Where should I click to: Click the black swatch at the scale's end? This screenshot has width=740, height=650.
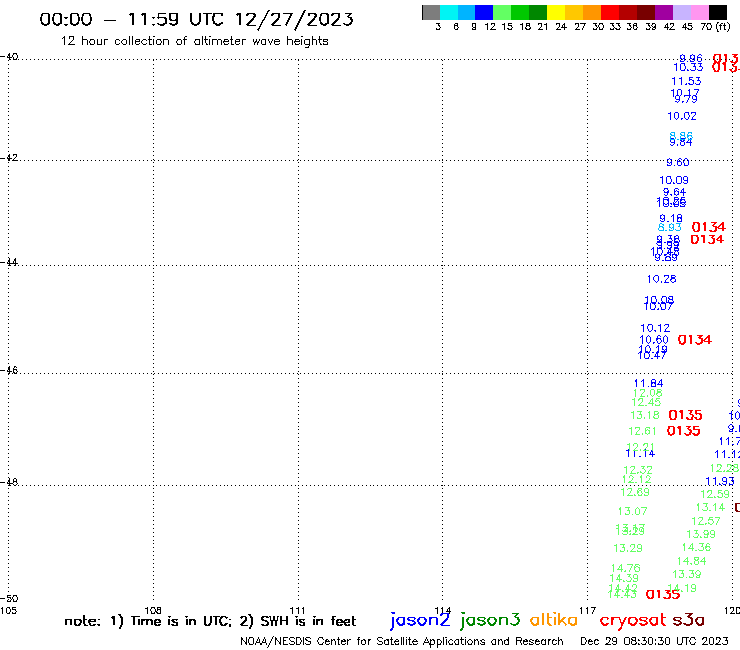click(718, 12)
